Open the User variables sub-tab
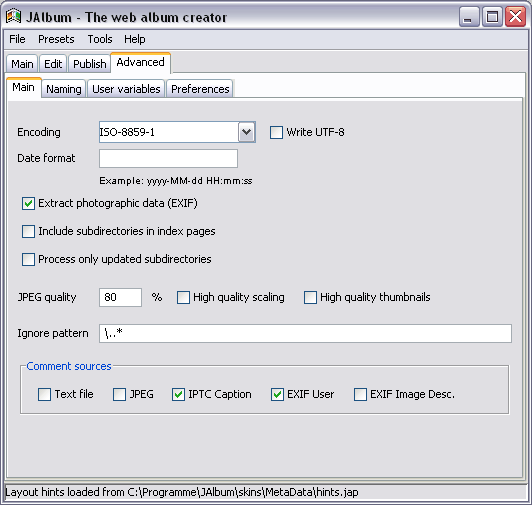Screen dimensions: 532x505 126,89
